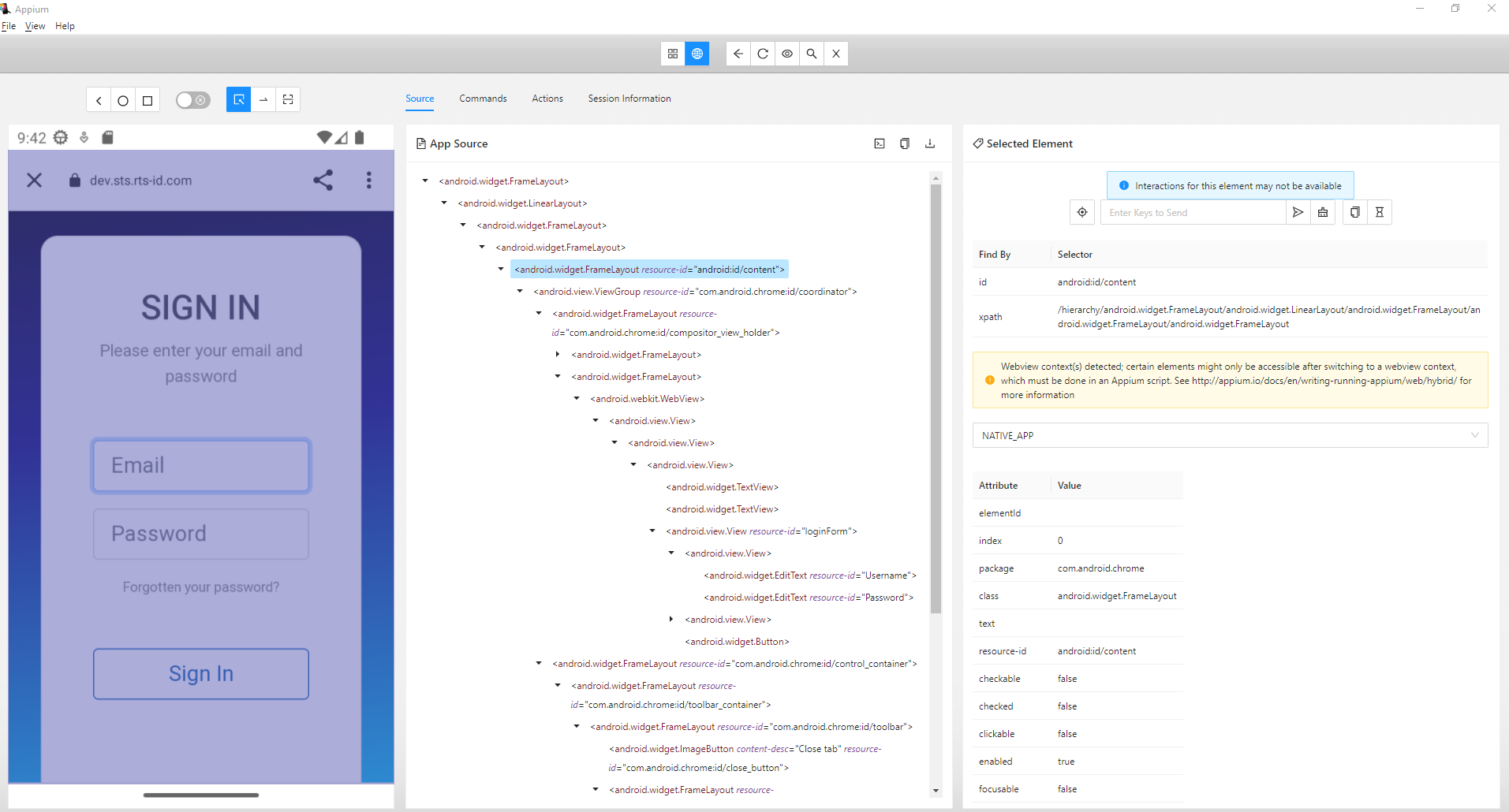1509x812 pixels.
Task: Click the Send Keys paper plane icon
Action: pos(1298,212)
